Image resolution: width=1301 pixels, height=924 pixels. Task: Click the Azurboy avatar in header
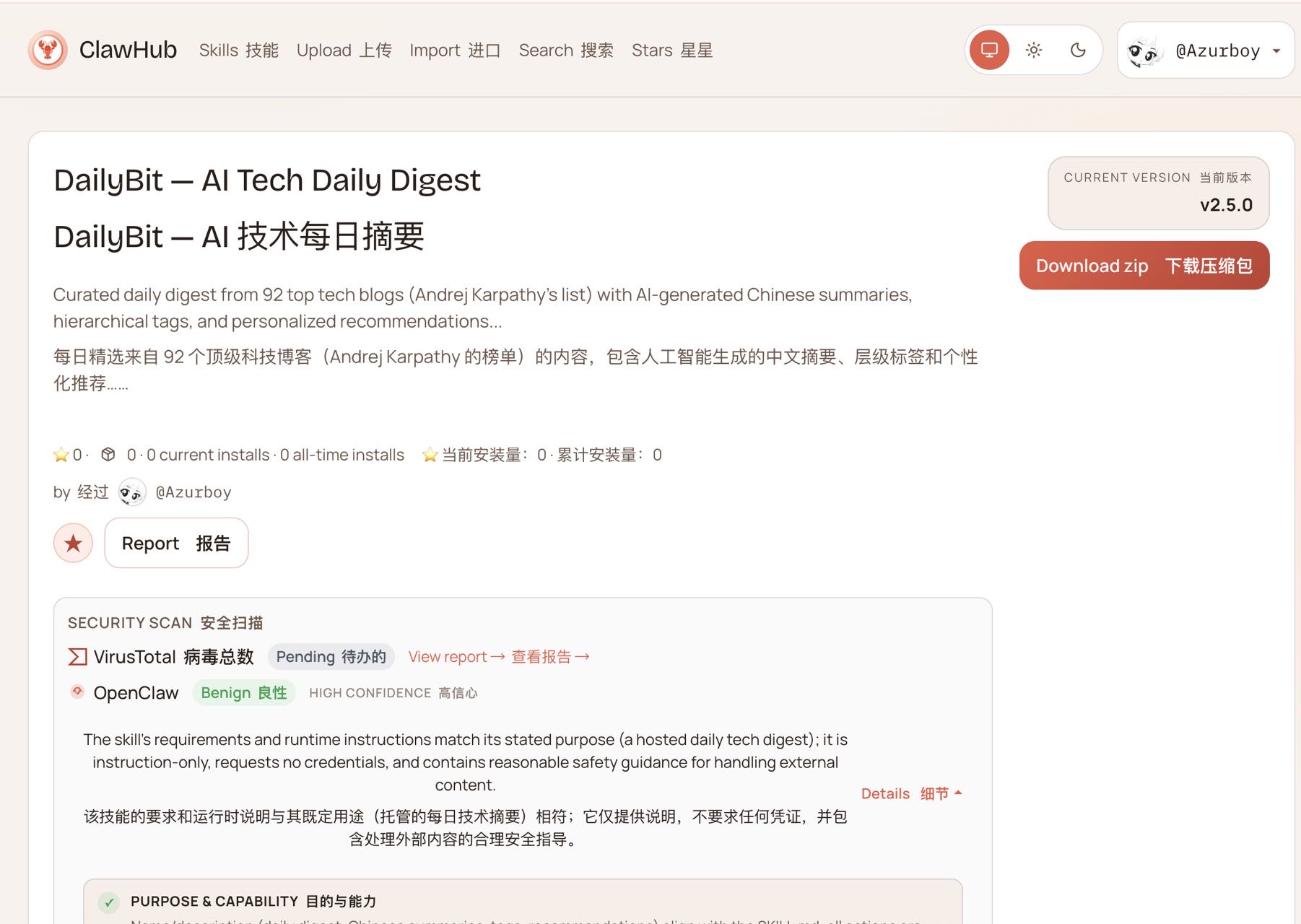pyautogui.click(x=1144, y=51)
